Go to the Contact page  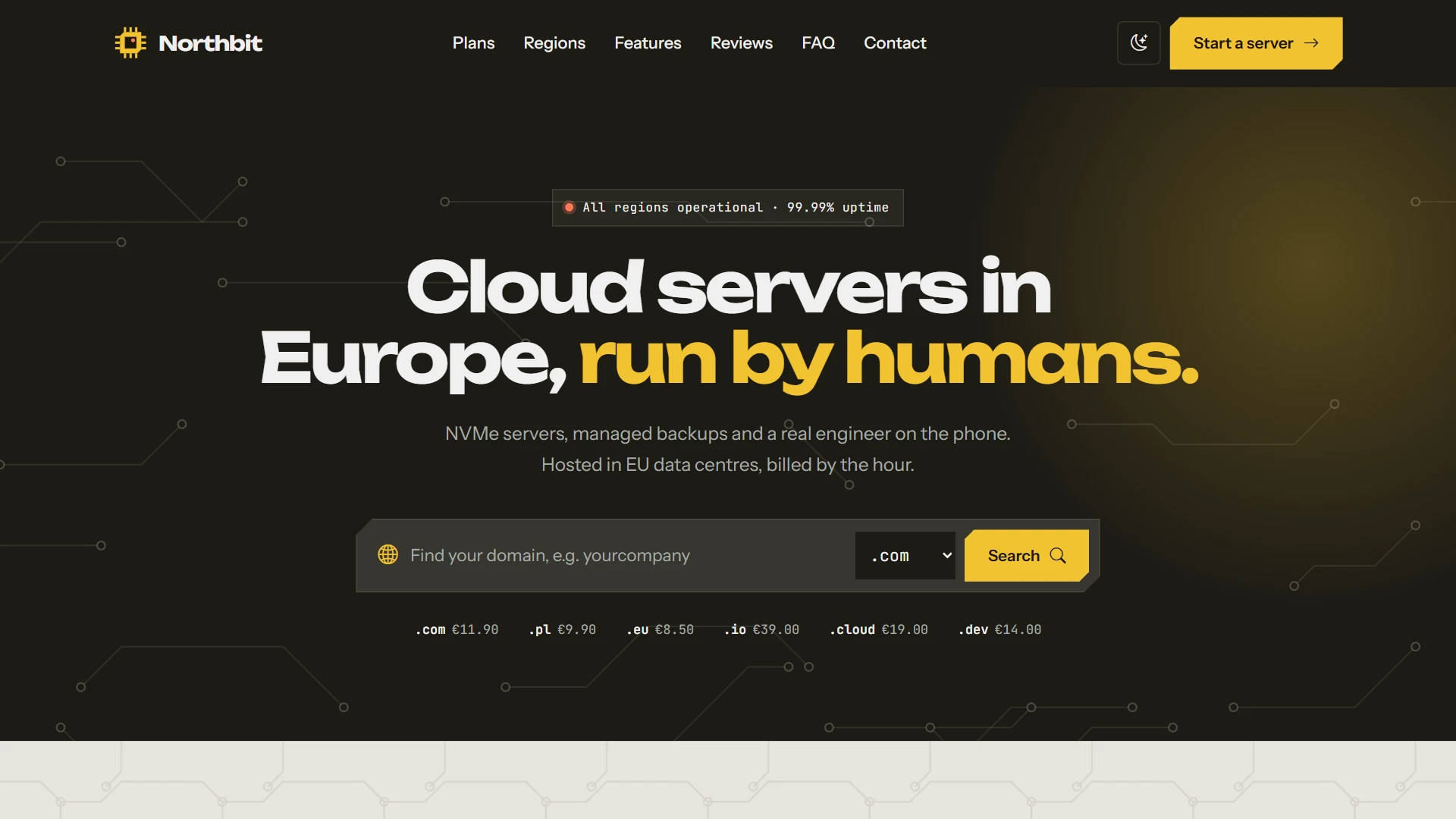click(x=895, y=43)
